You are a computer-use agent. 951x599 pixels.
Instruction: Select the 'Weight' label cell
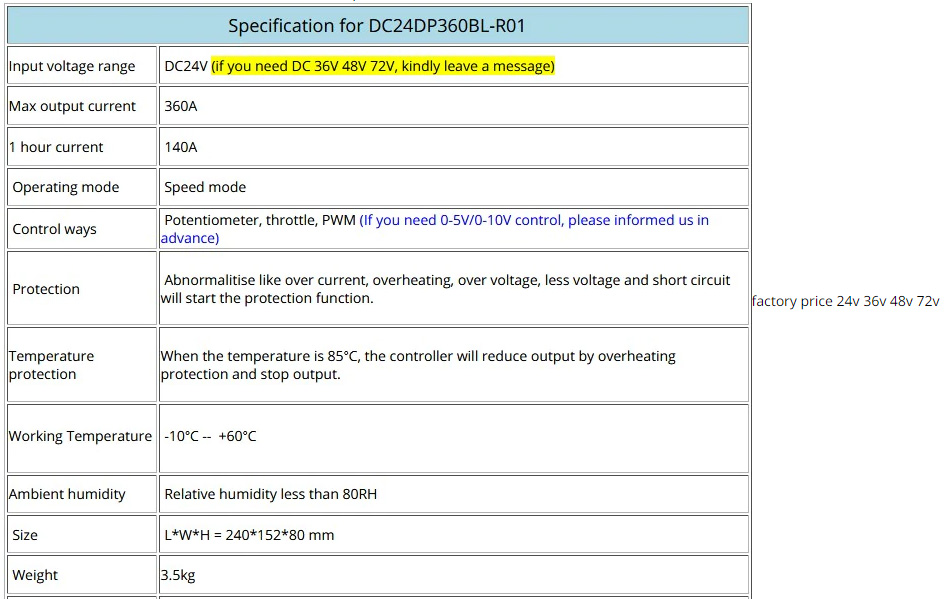pos(82,575)
